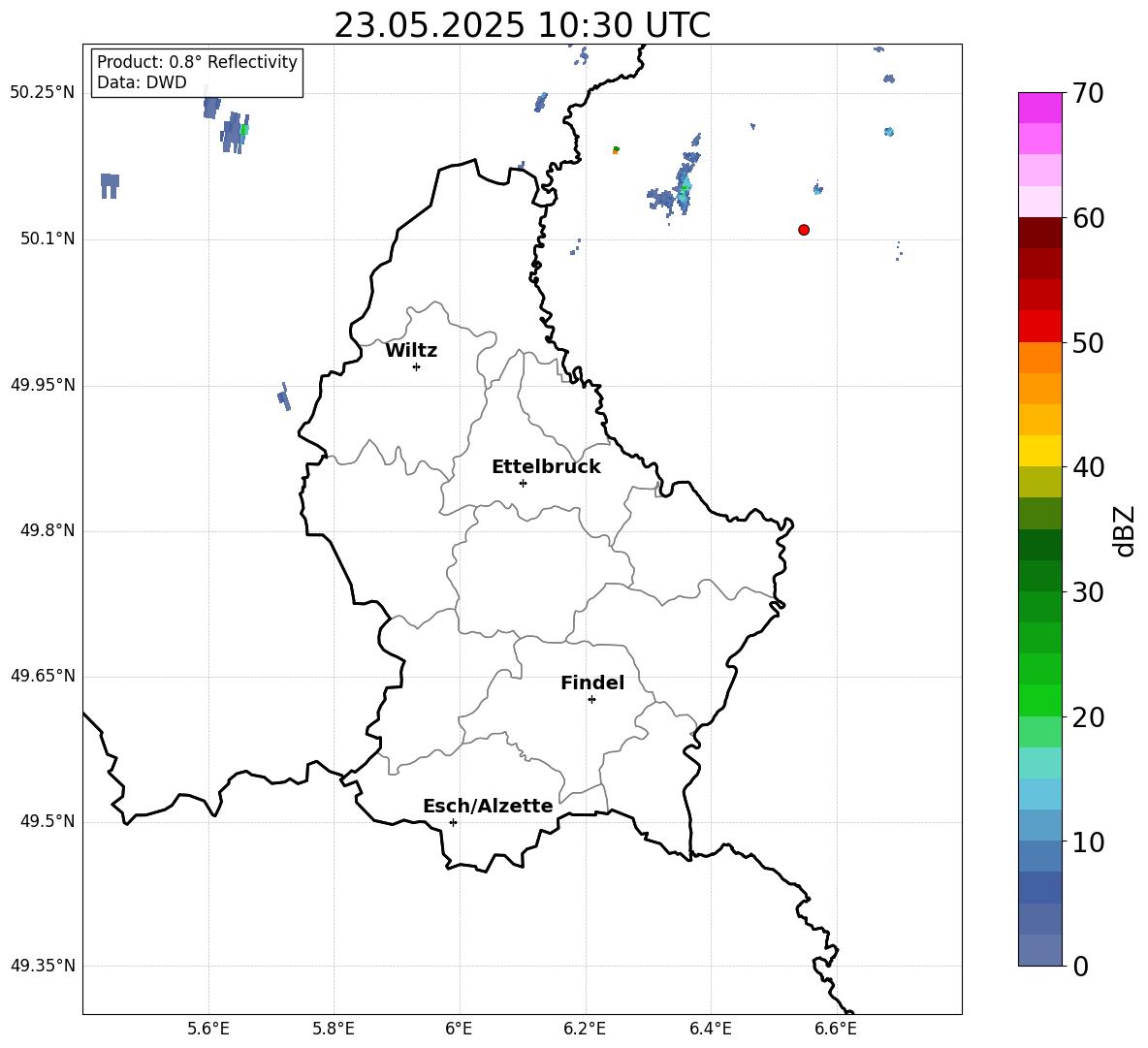1148x1048 pixels.
Task: Click the Esch/Alzette station label
Action: tap(489, 806)
